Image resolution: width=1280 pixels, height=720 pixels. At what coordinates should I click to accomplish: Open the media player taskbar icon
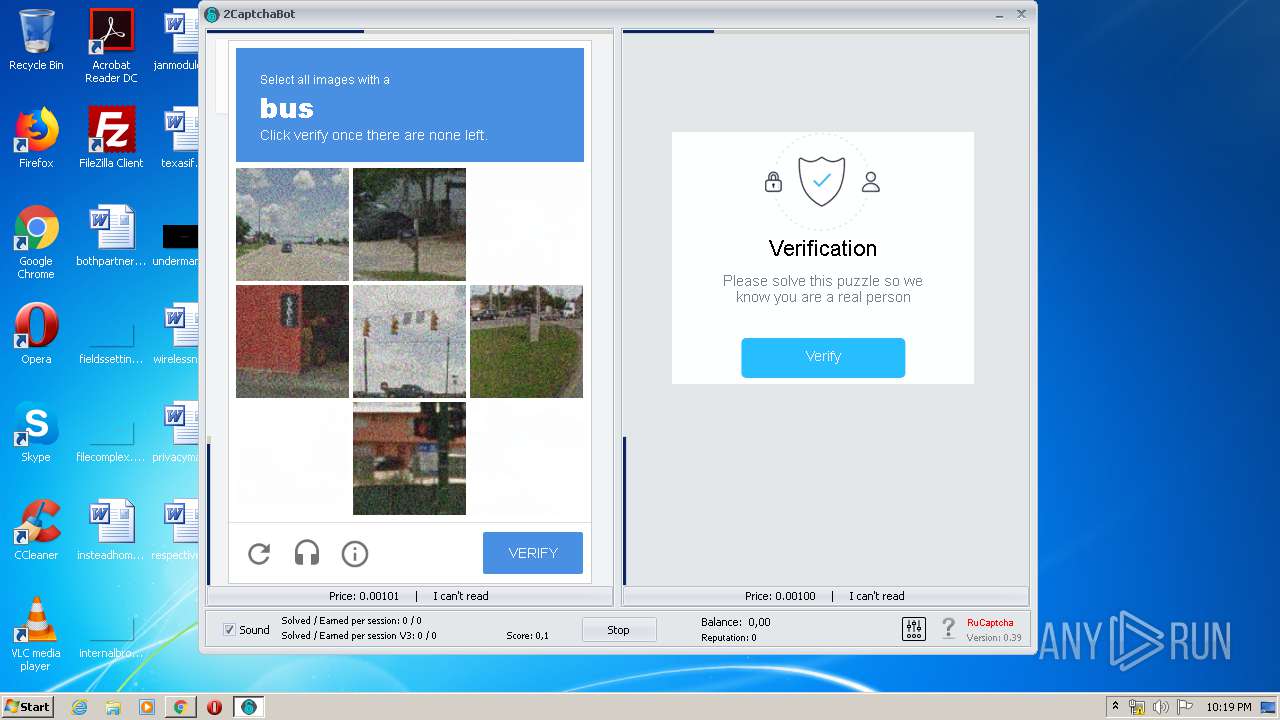pyautogui.click(x=147, y=707)
